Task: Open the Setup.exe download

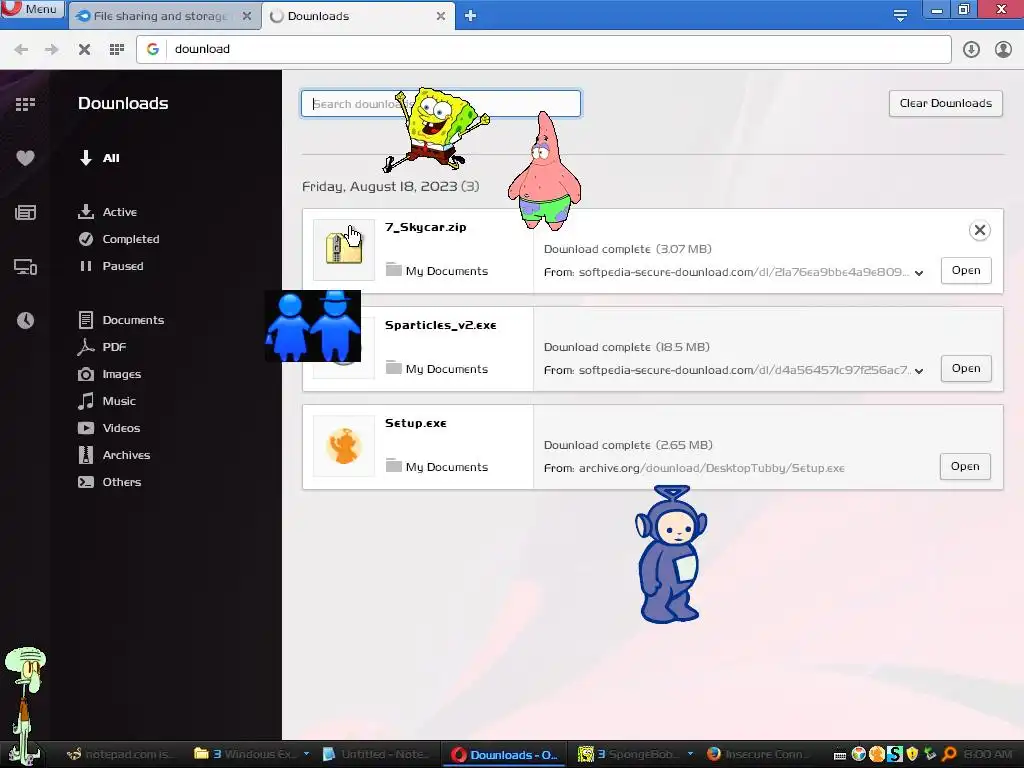Action: tap(965, 466)
